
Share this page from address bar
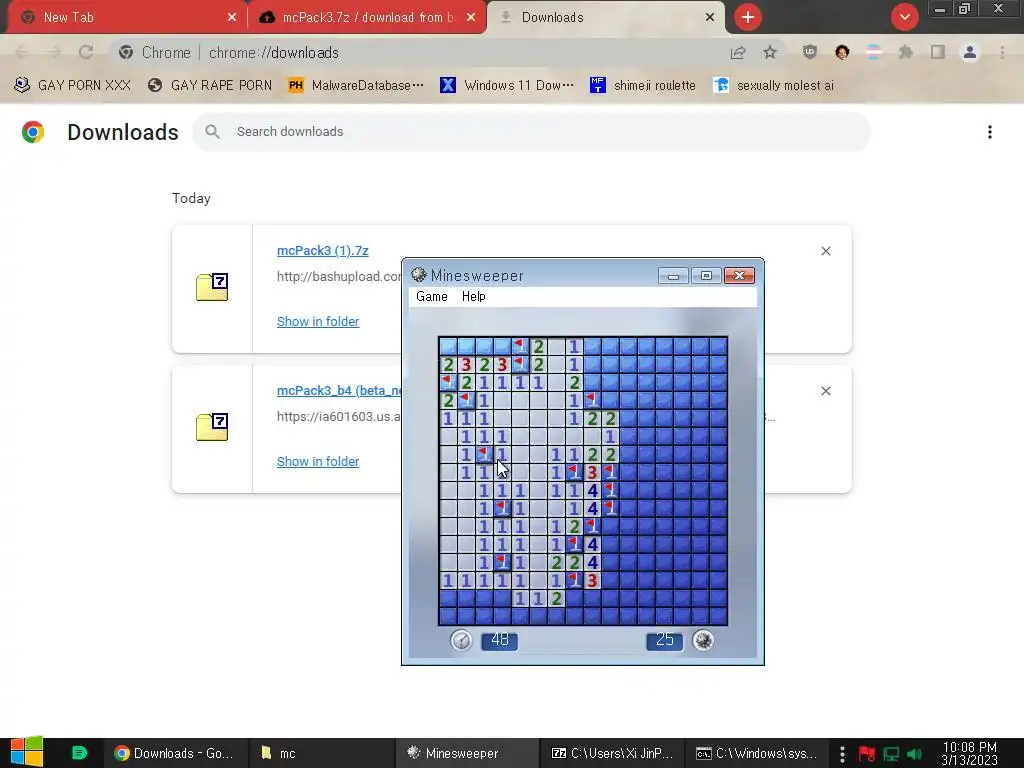(738, 52)
